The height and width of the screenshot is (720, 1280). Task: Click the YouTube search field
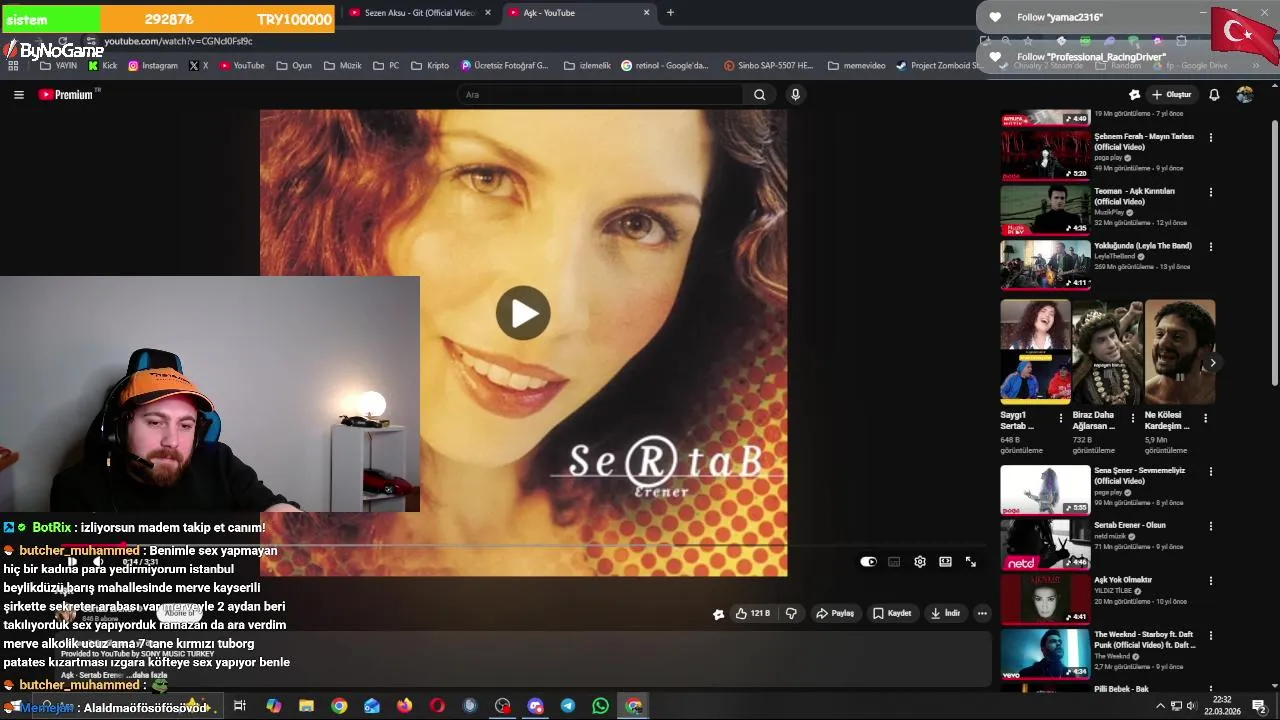tap(599, 95)
